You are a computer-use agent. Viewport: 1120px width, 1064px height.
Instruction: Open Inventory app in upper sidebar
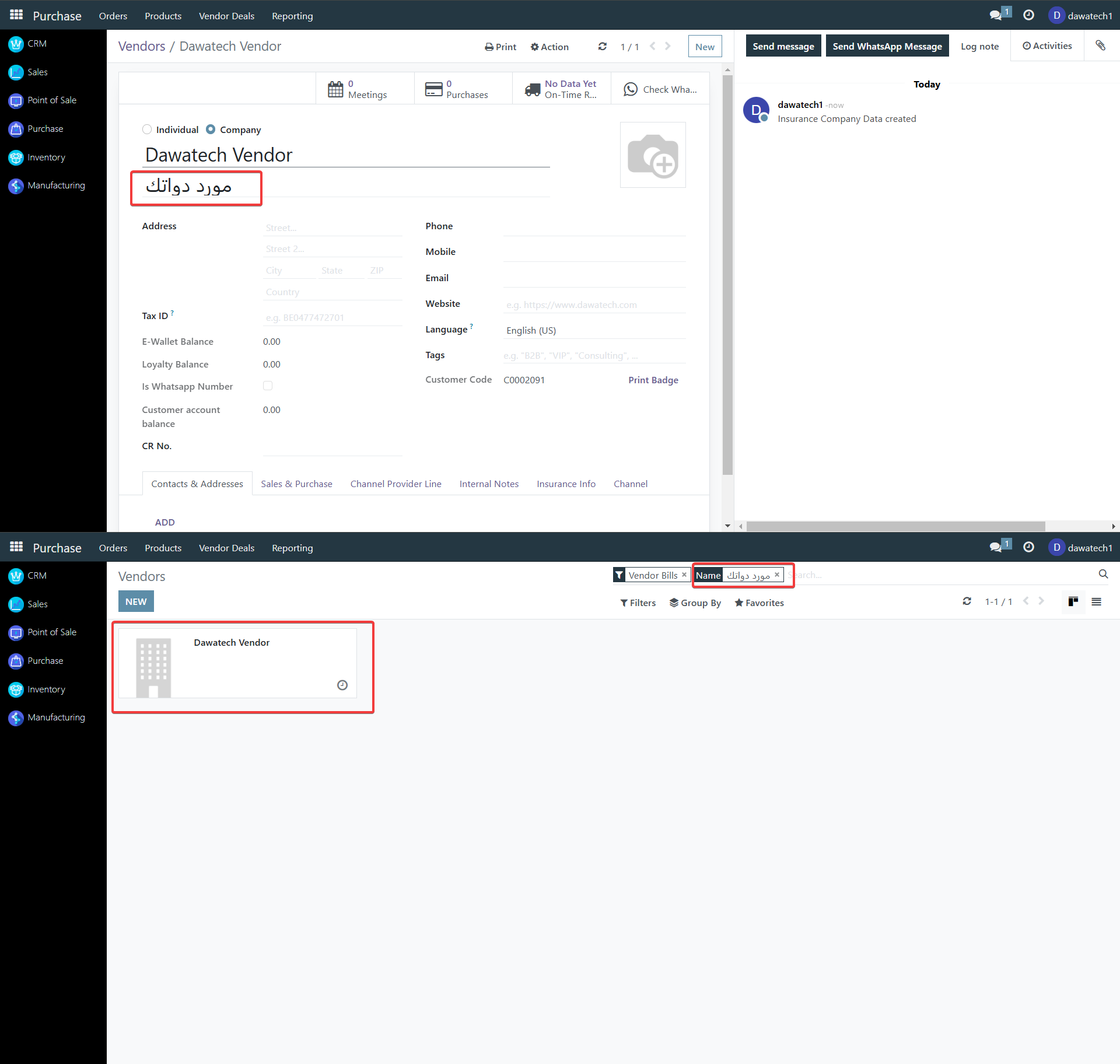point(46,157)
